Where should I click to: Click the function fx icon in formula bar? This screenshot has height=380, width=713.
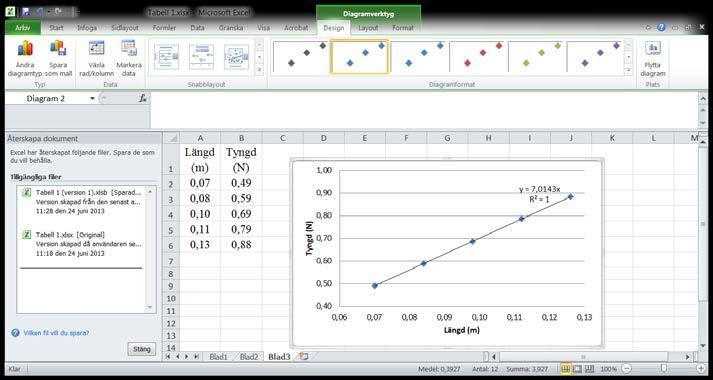[143, 98]
